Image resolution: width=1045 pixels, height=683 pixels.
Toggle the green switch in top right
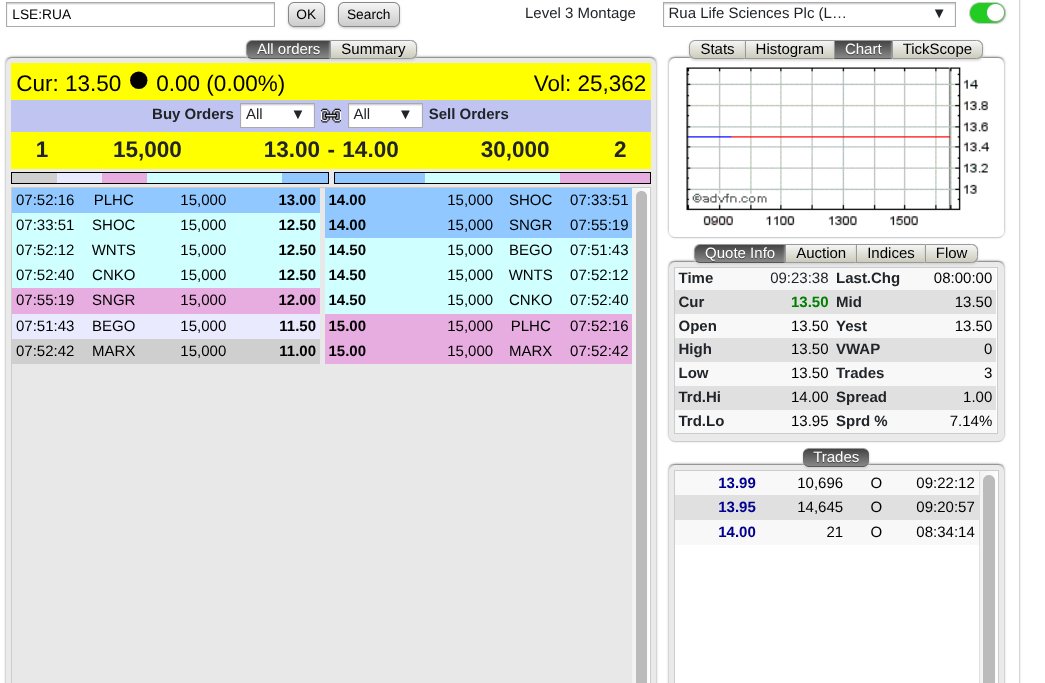(x=987, y=13)
